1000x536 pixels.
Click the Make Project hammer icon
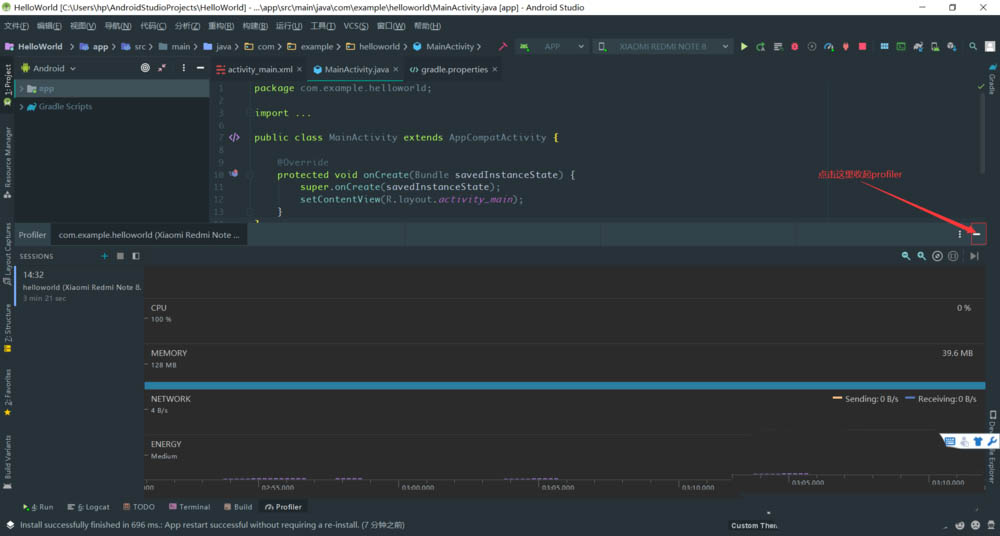tap(503, 47)
